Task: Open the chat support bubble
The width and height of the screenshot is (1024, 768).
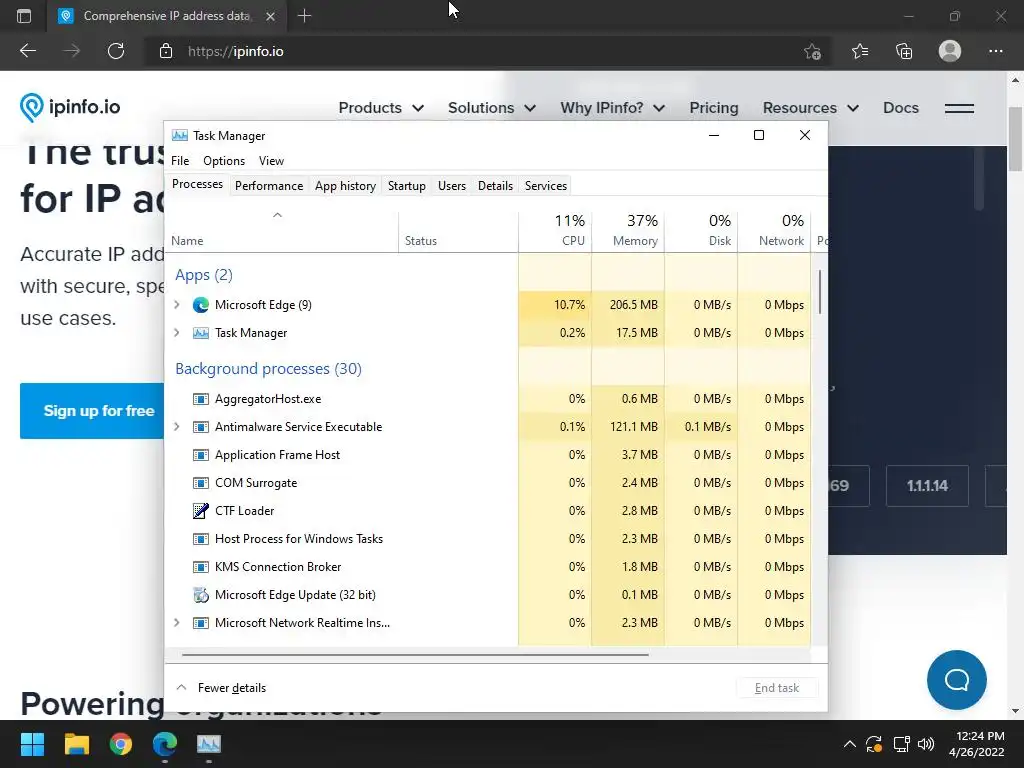Action: click(x=957, y=680)
